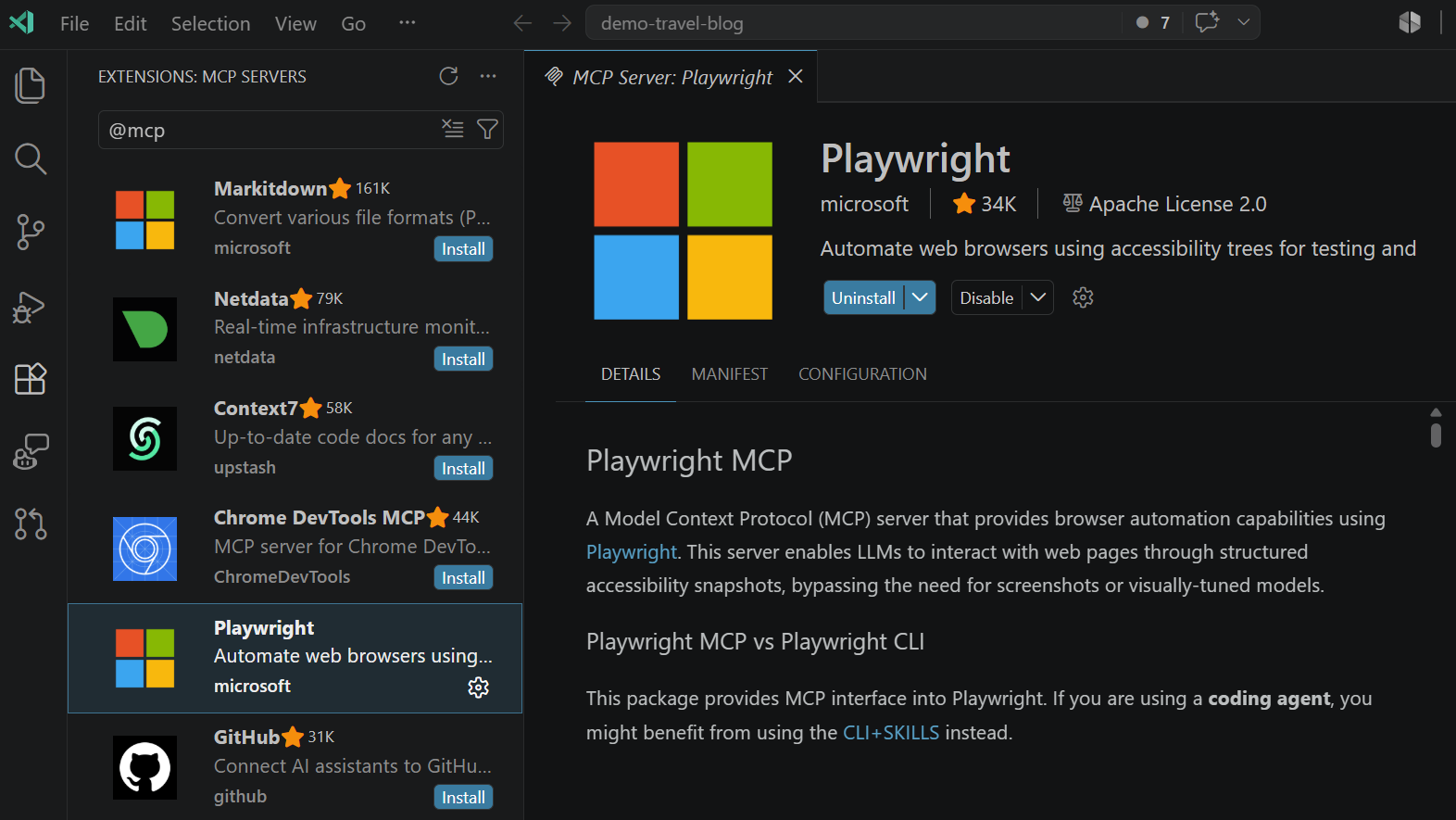Viewport: 1456px width, 820px height.
Task: Click the 7 indicator in command center
Action: tap(1153, 23)
